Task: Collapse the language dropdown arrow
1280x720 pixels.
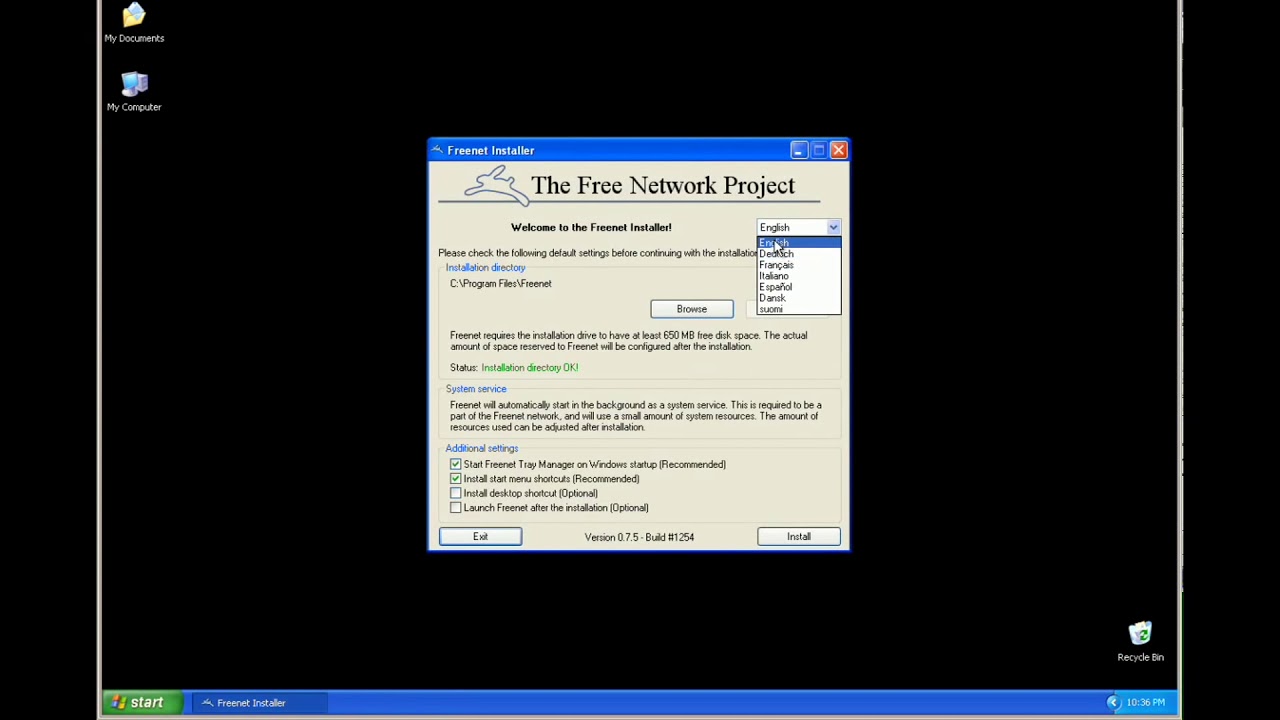Action: click(x=833, y=227)
